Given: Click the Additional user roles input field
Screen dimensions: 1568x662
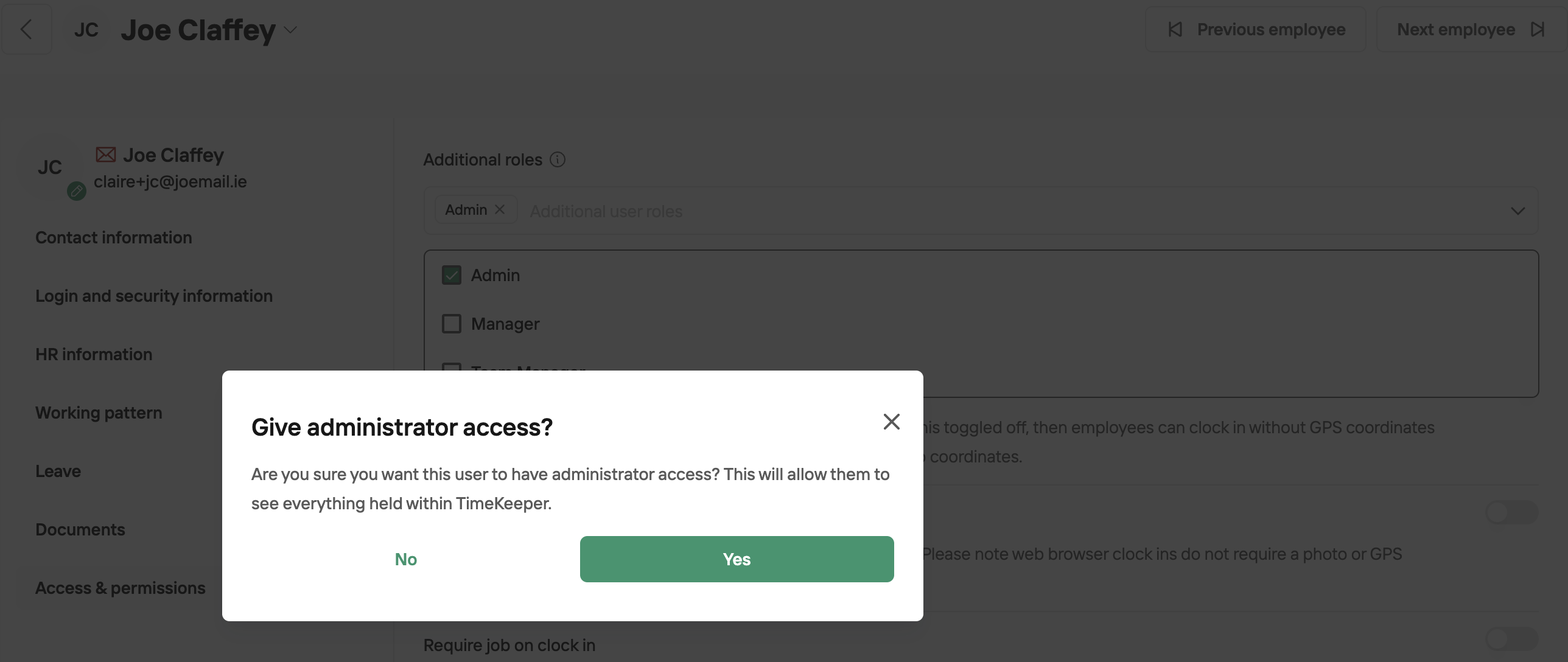Looking at the screenshot, I should 1010,211.
